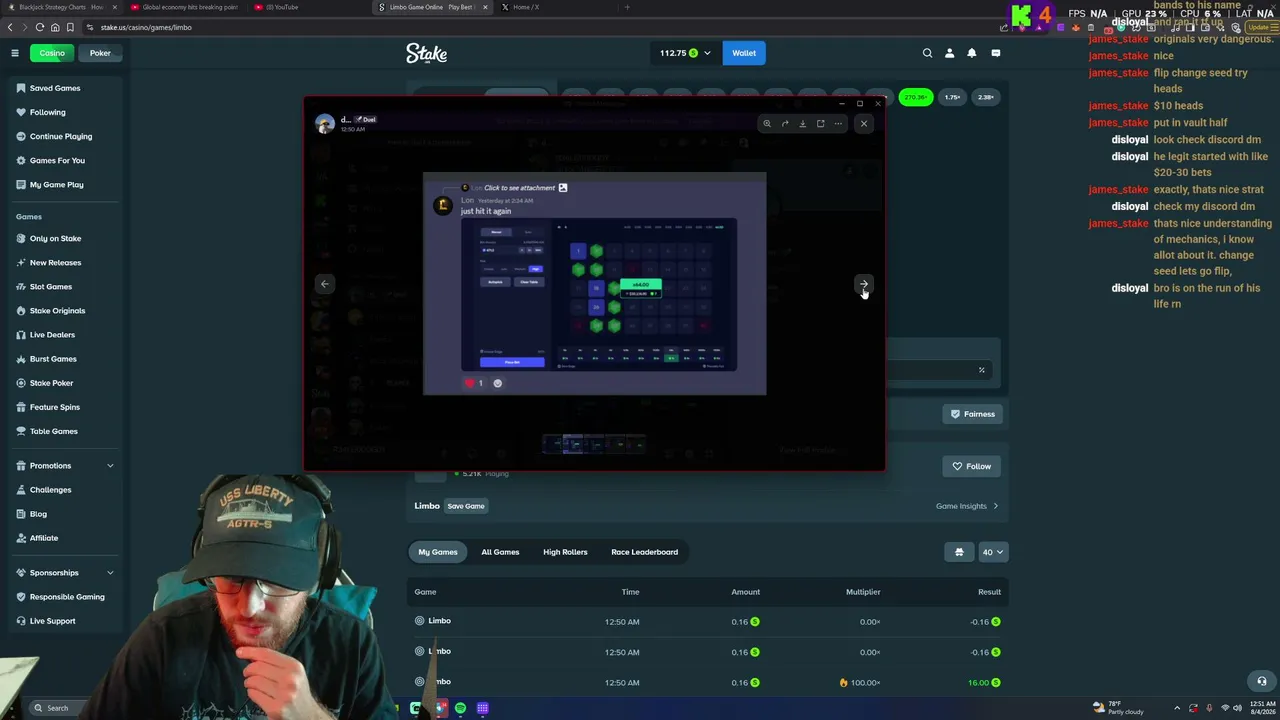Expand Game Insights
1280x720 pixels.
click(967, 506)
